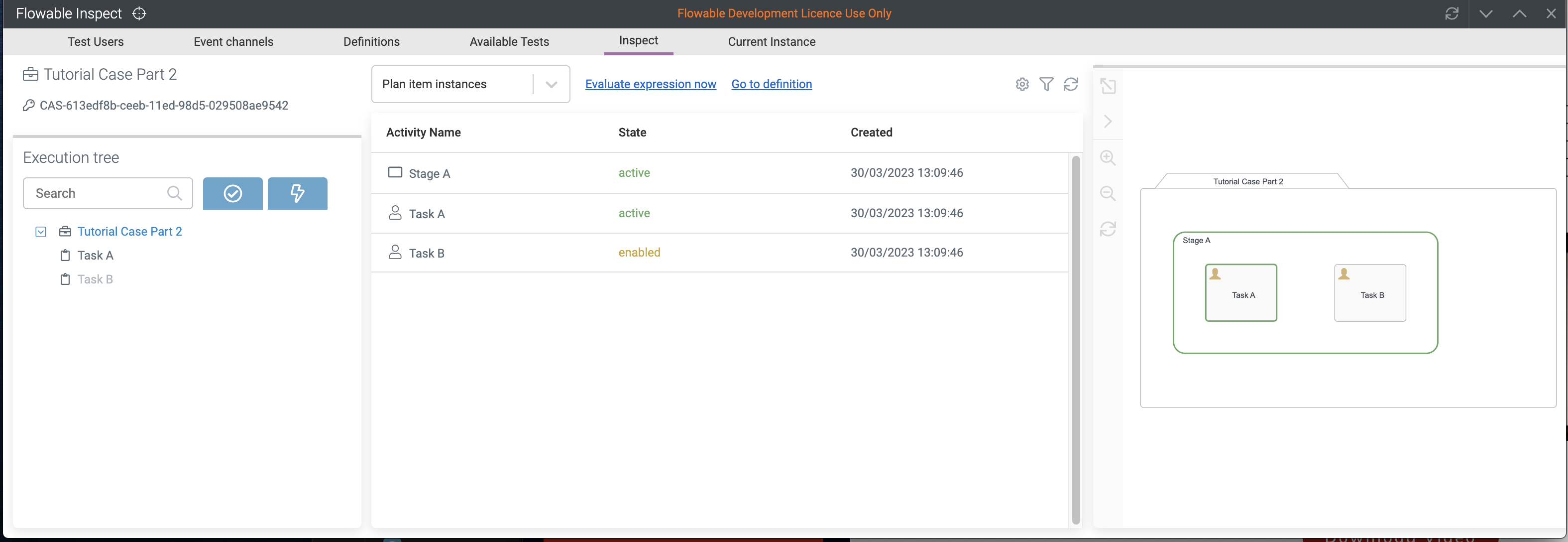Click the expand diagram arrow icon
Screen dimensions: 1568x542
[1108, 86]
